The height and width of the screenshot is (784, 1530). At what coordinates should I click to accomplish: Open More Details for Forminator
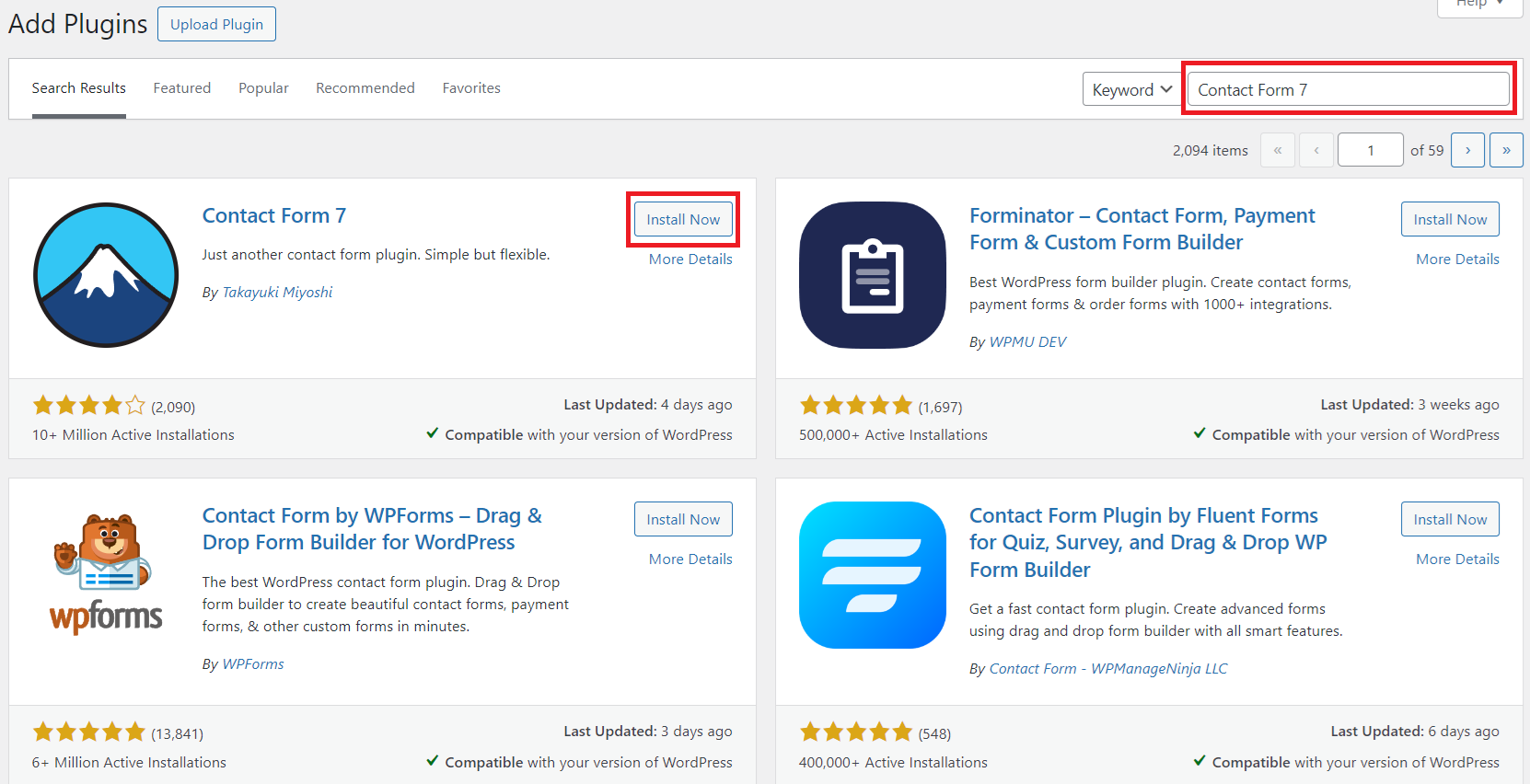click(x=1457, y=259)
